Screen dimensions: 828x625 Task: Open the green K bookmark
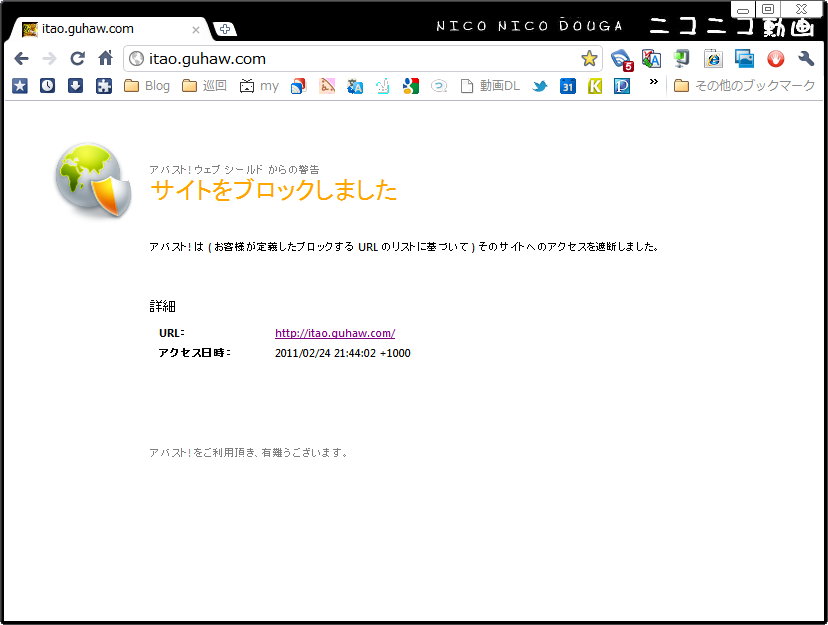[595, 86]
